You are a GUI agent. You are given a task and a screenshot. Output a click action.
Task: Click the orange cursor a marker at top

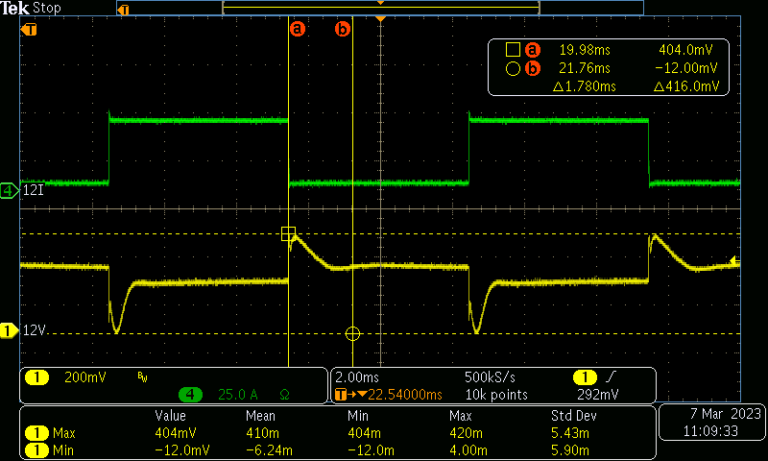[x=296, y=29]
